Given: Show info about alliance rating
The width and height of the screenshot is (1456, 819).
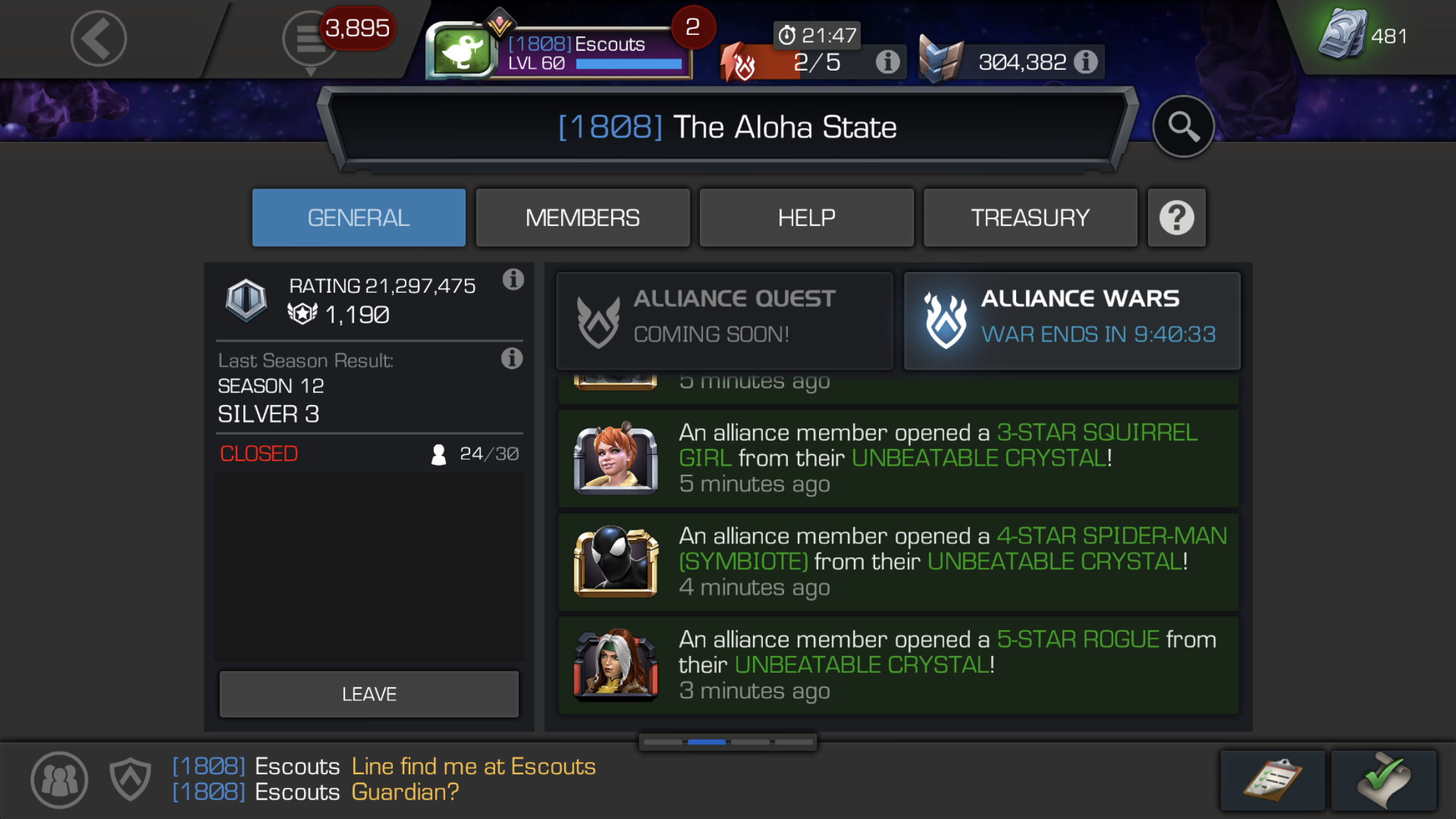Looking at the screenshot, I should pyautogui.click(x=513, y=280).
